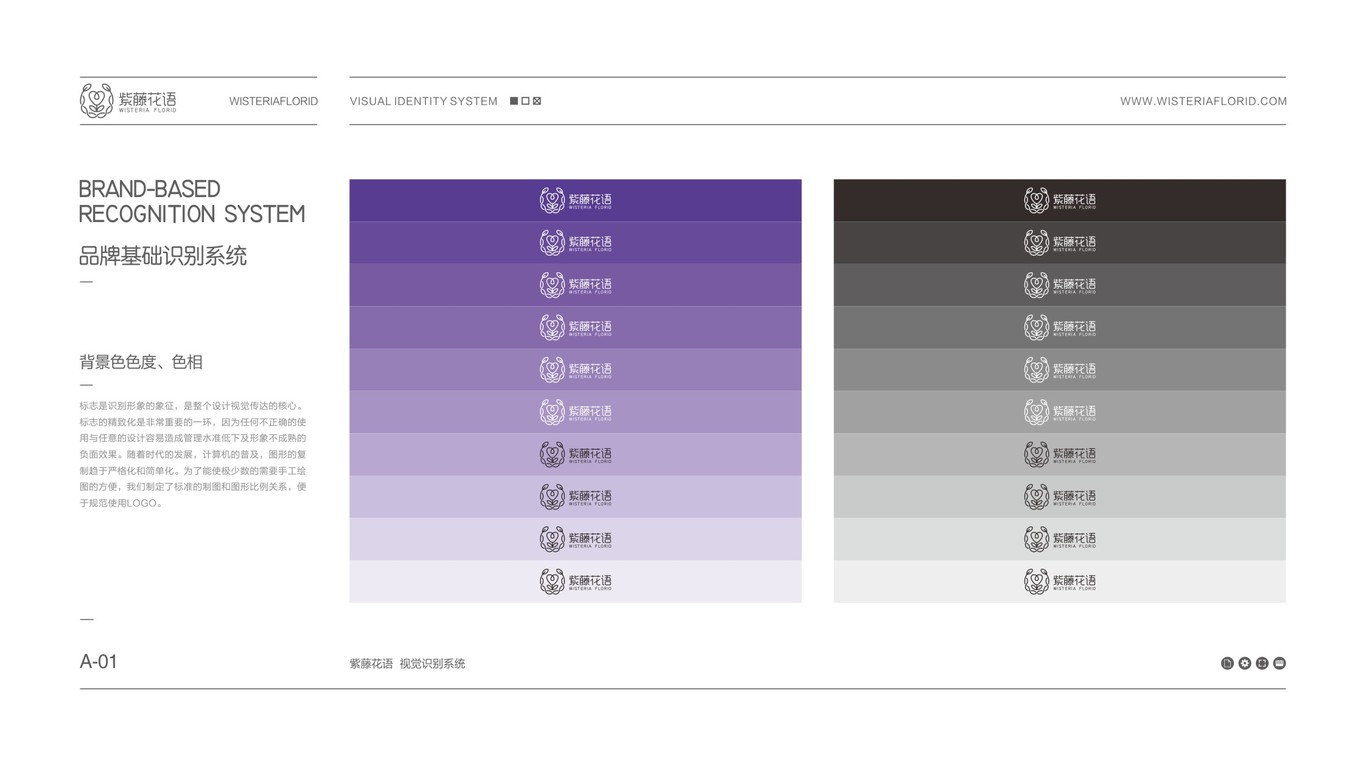Select the eighth grey band from top

(x=1060, y=497)
